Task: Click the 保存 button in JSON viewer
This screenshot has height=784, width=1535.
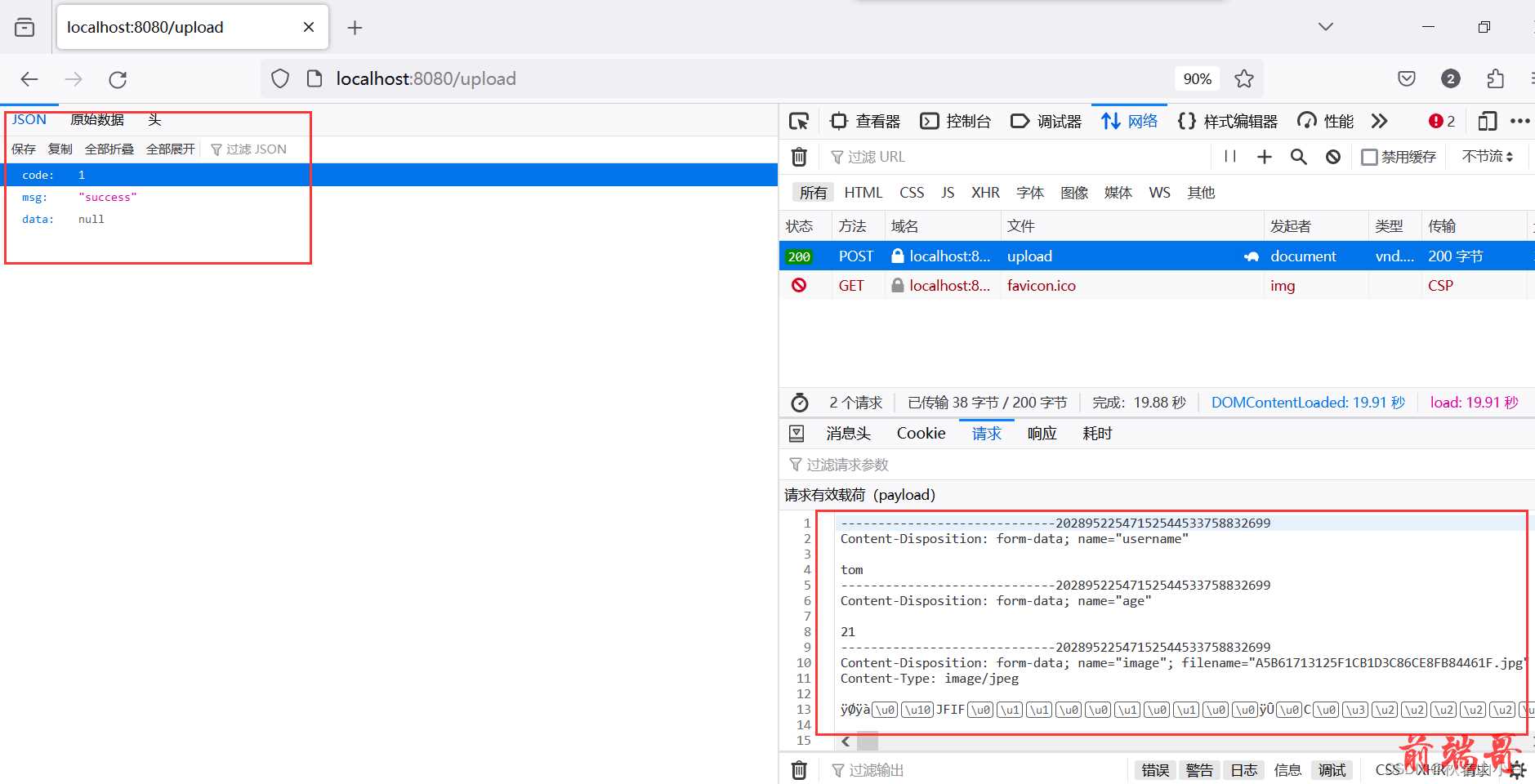Action: click(24, 149)
